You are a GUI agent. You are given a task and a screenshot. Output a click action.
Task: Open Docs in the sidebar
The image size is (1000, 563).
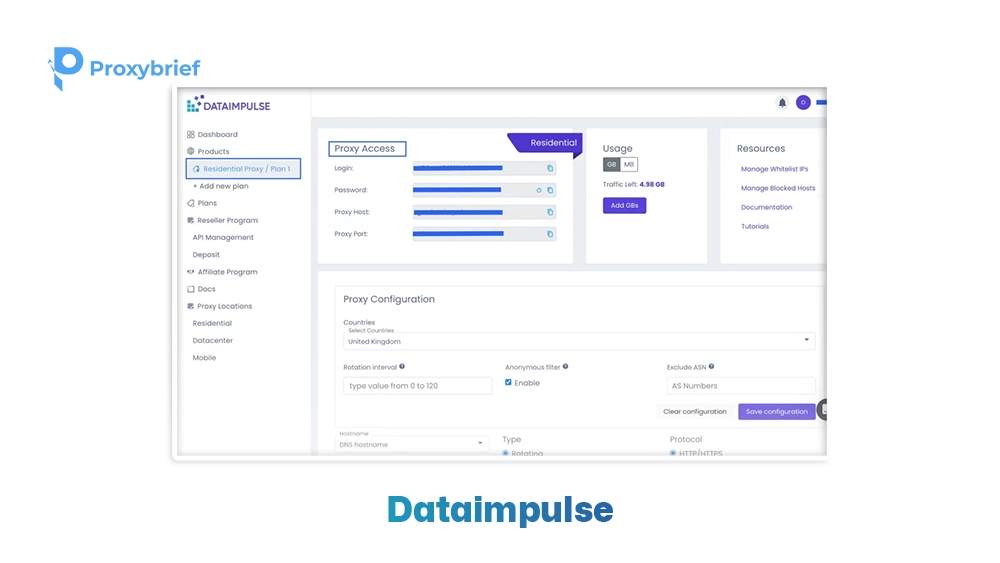206,289
